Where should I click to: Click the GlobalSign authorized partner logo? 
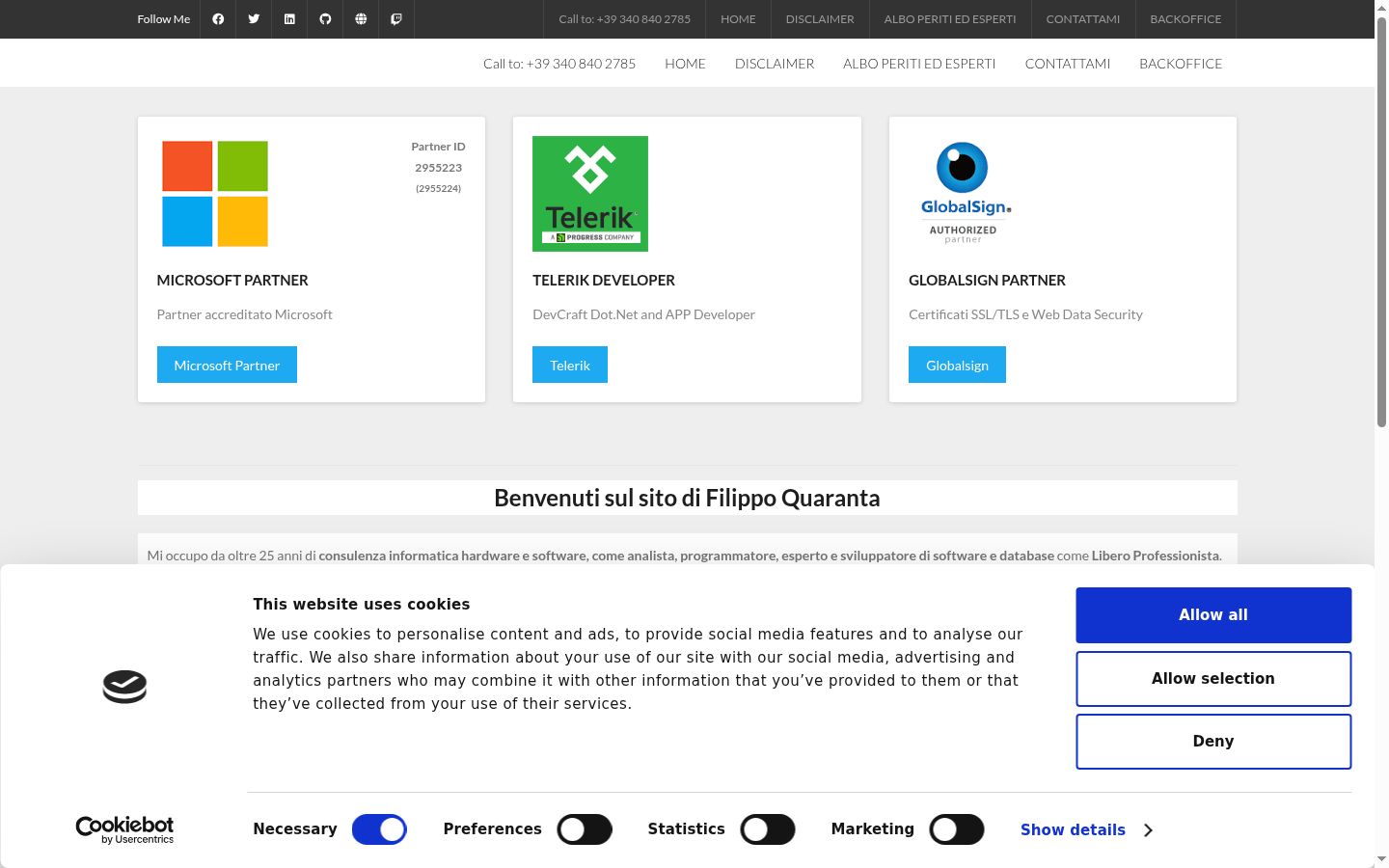(x=967, y=194)
